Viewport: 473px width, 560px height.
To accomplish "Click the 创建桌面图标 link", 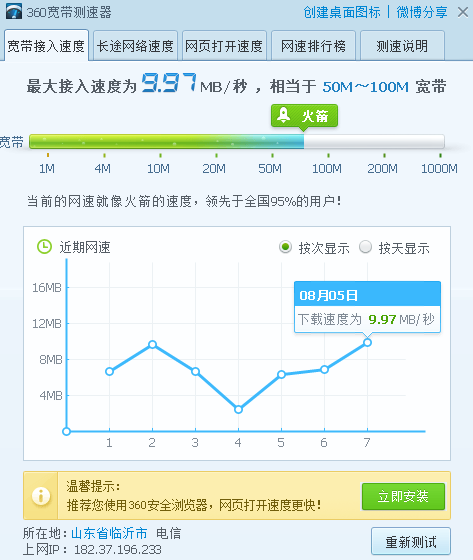I will pyautogui.click(x=342, y=12).
